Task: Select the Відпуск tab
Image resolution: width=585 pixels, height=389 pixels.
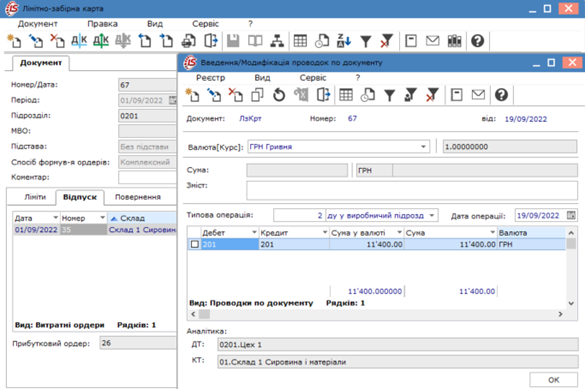Action: (x=80, y=197)
